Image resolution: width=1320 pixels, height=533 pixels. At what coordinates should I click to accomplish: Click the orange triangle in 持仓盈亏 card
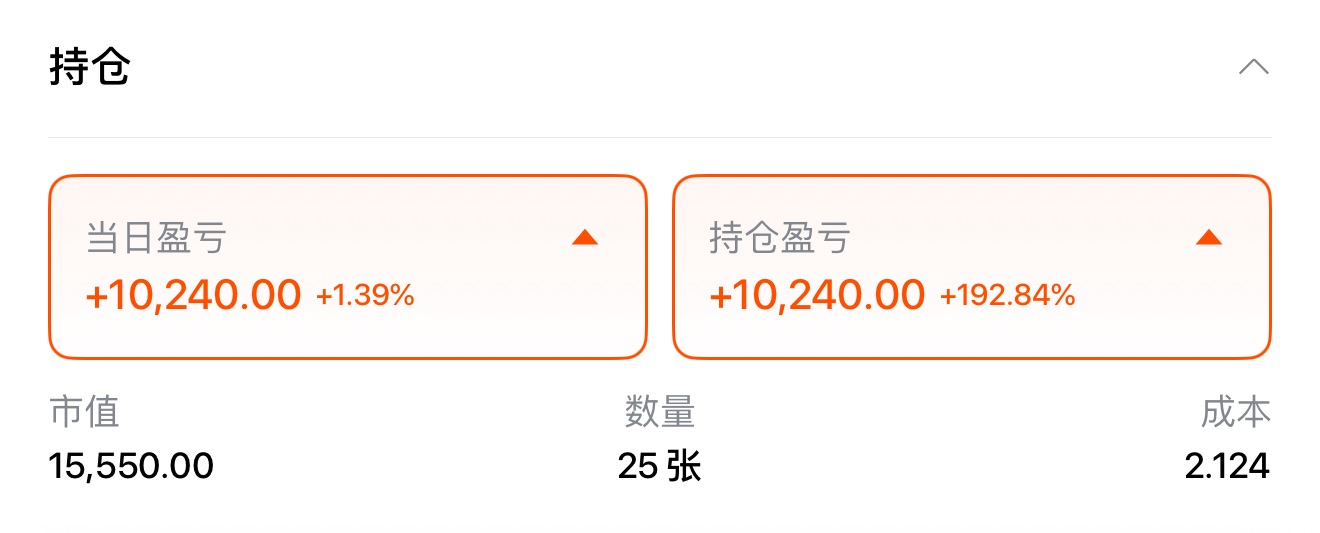click(x=1209, y=237)
